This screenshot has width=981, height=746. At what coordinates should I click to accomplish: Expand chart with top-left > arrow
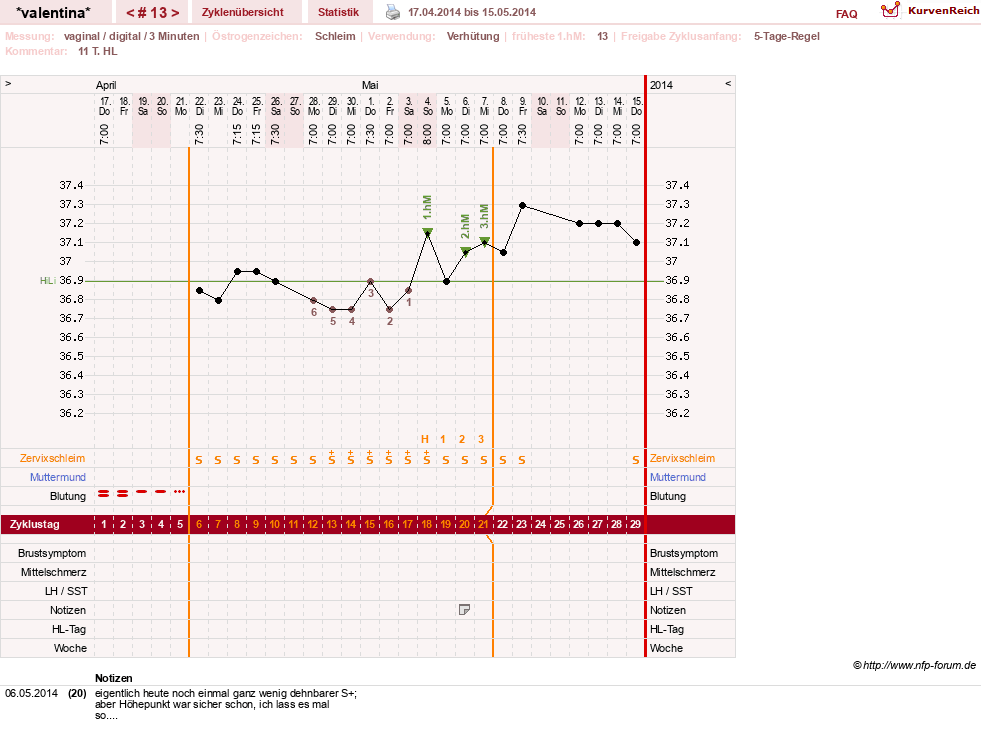click(x=8, y=83)
